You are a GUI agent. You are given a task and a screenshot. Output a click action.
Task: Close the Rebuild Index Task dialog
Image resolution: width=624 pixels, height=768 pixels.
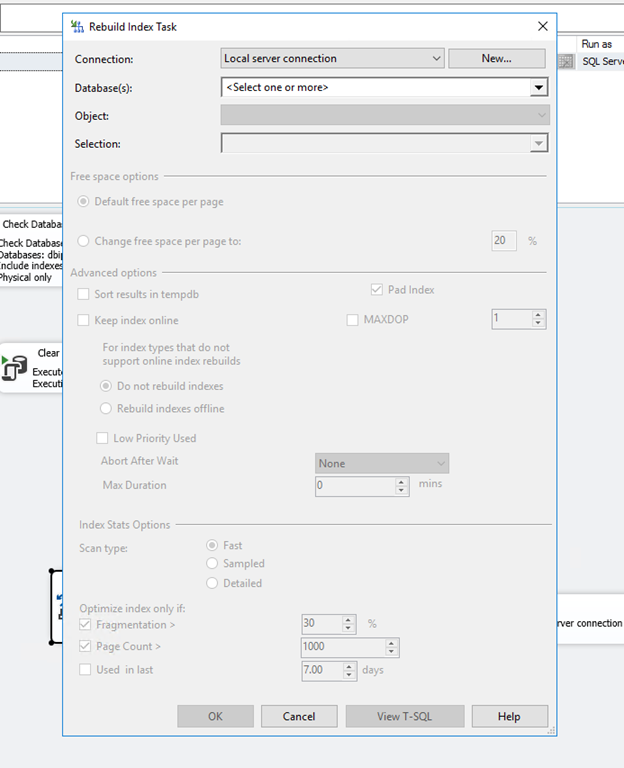coord(542,26)
